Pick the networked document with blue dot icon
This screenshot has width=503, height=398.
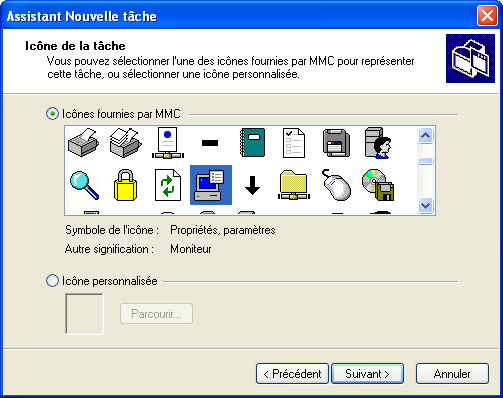click(168, 143)
